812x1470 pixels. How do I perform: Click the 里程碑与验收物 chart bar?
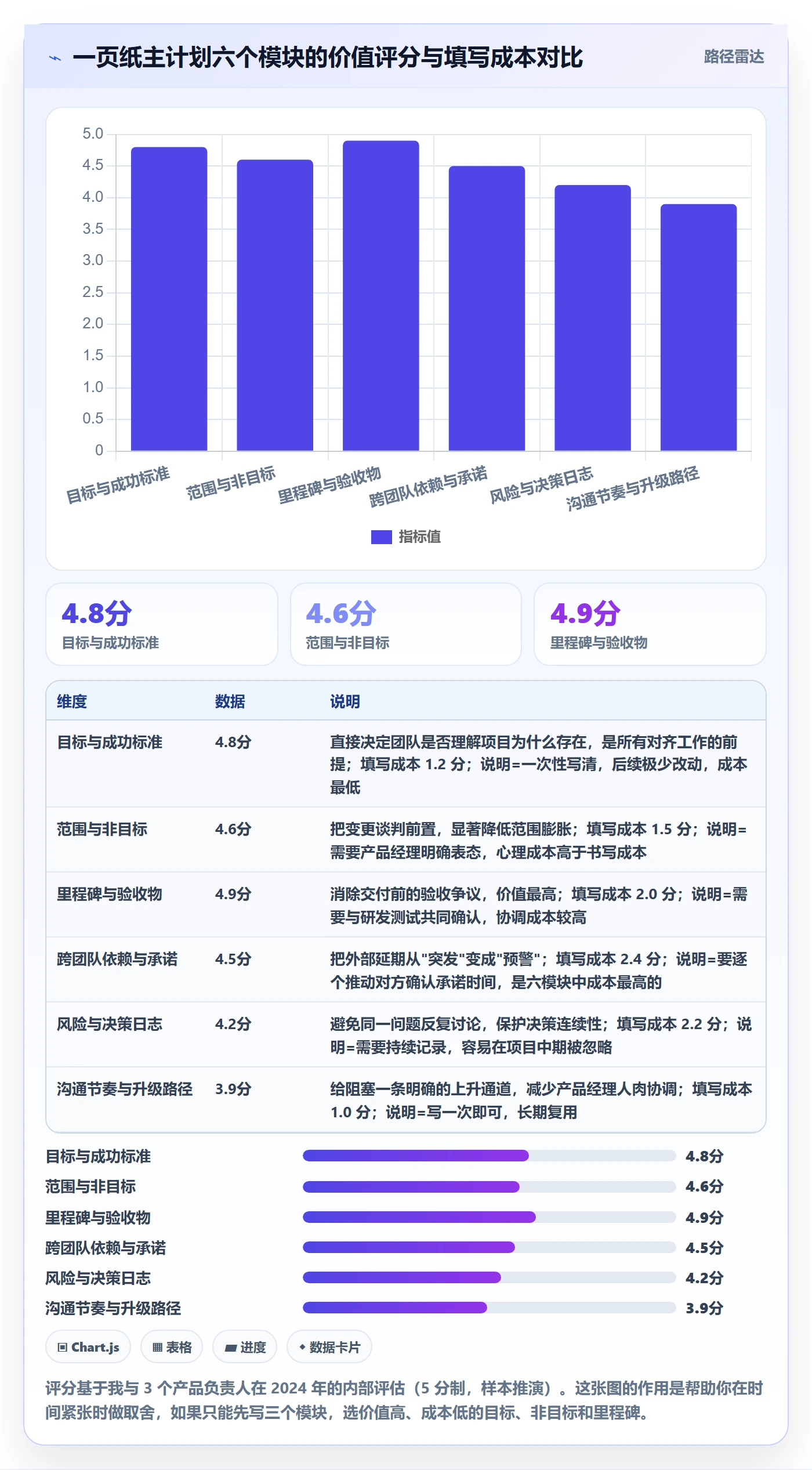click(381, 296)
